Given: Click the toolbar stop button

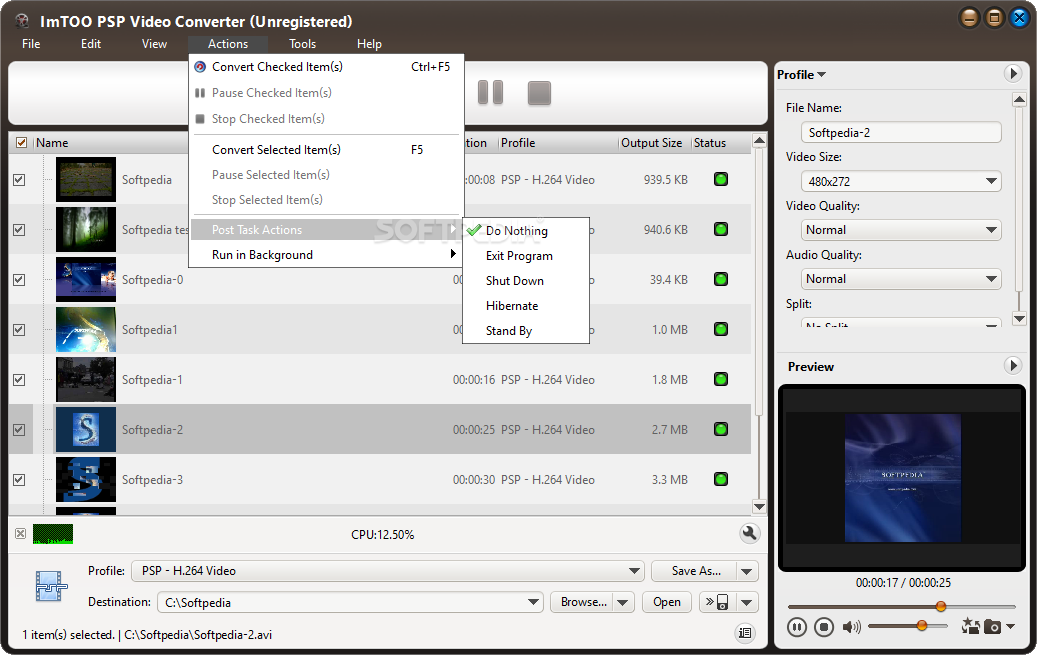Looking at the screenshot, I should (539, 93).
